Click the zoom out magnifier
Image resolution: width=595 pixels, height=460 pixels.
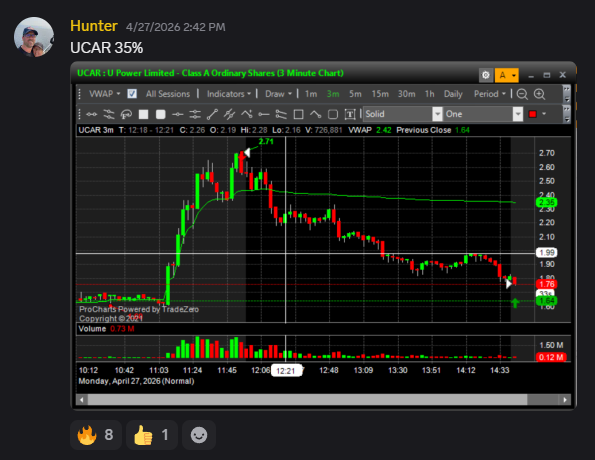pyautogui.click(x=522, y=94)
